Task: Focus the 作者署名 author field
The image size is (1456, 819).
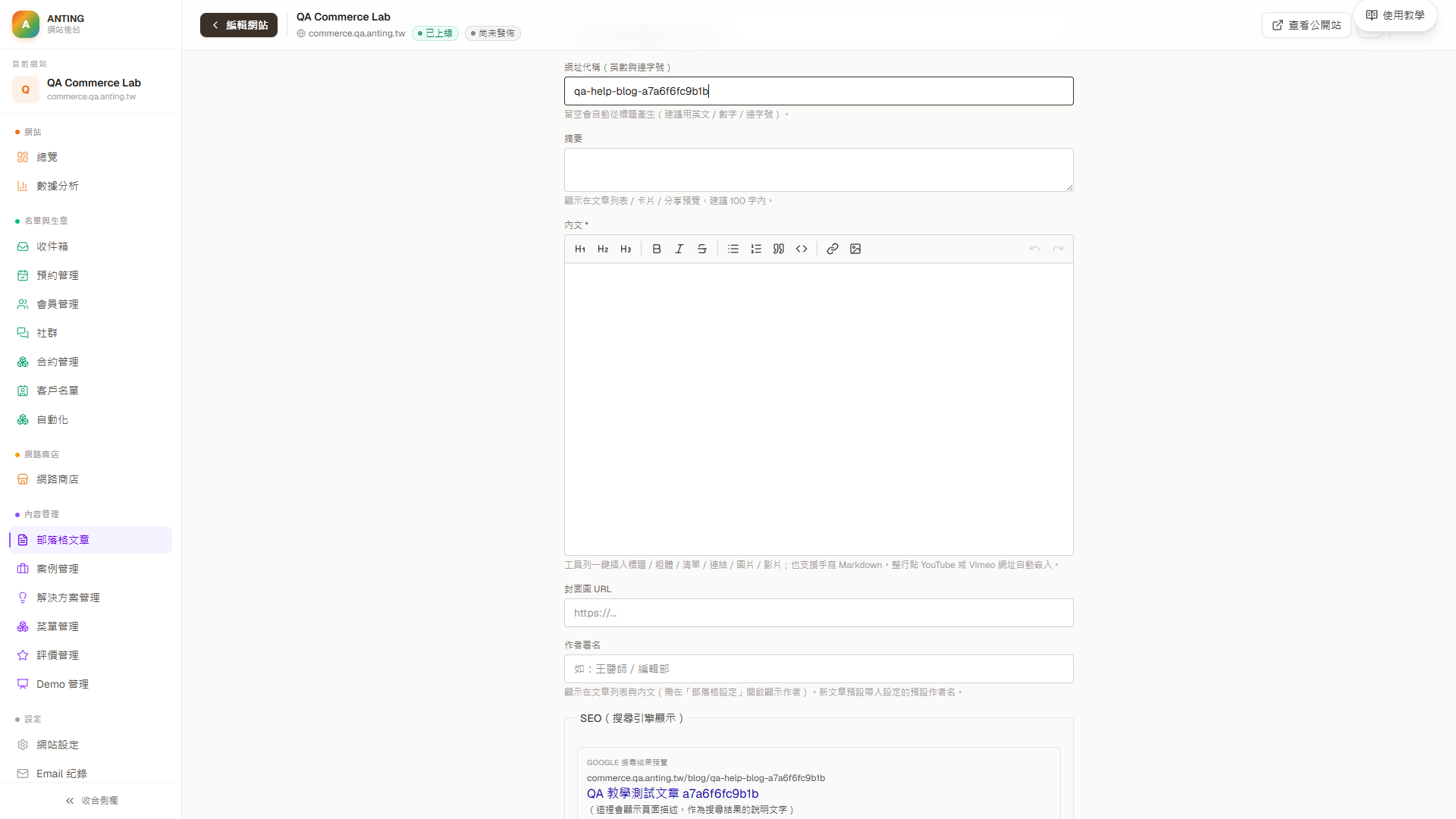Action: [x=819, y=669]
